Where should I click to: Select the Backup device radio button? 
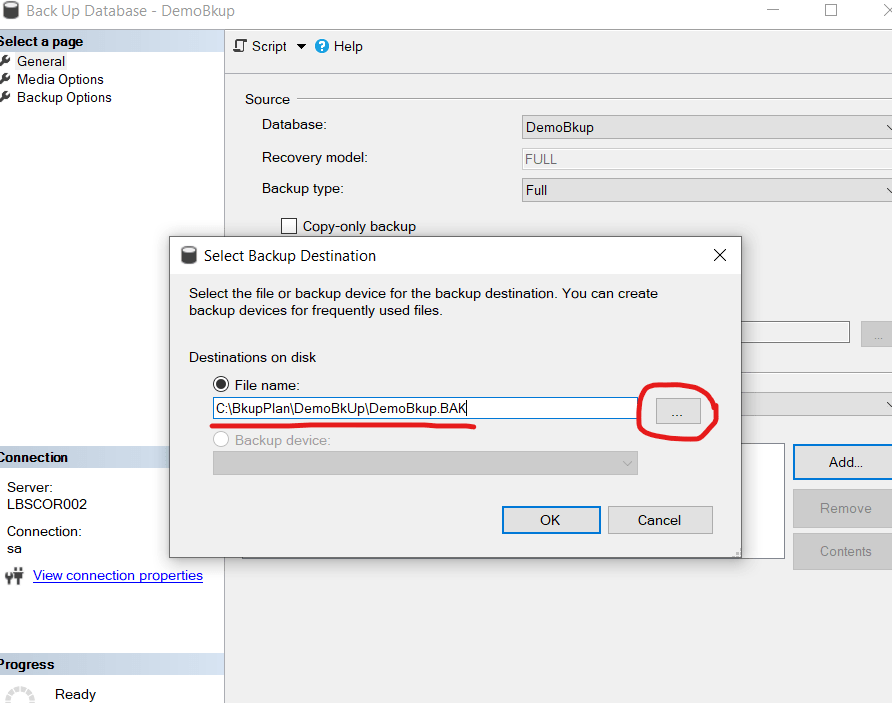click(221, 440)
